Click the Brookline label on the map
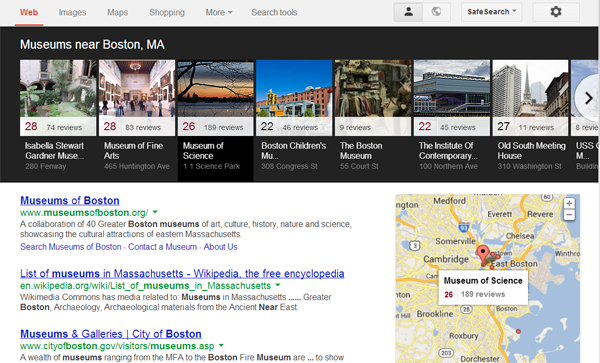600x363 pixels. [435, 314]
